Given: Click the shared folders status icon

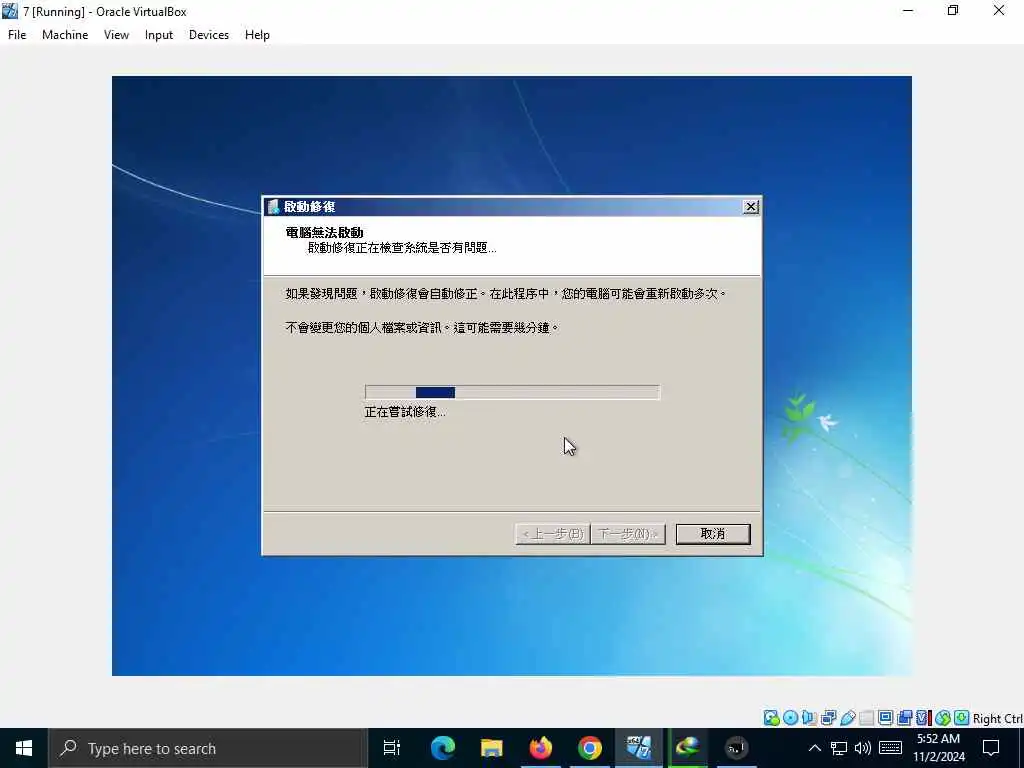Looking at the screenshot, I should click(867, 718).
